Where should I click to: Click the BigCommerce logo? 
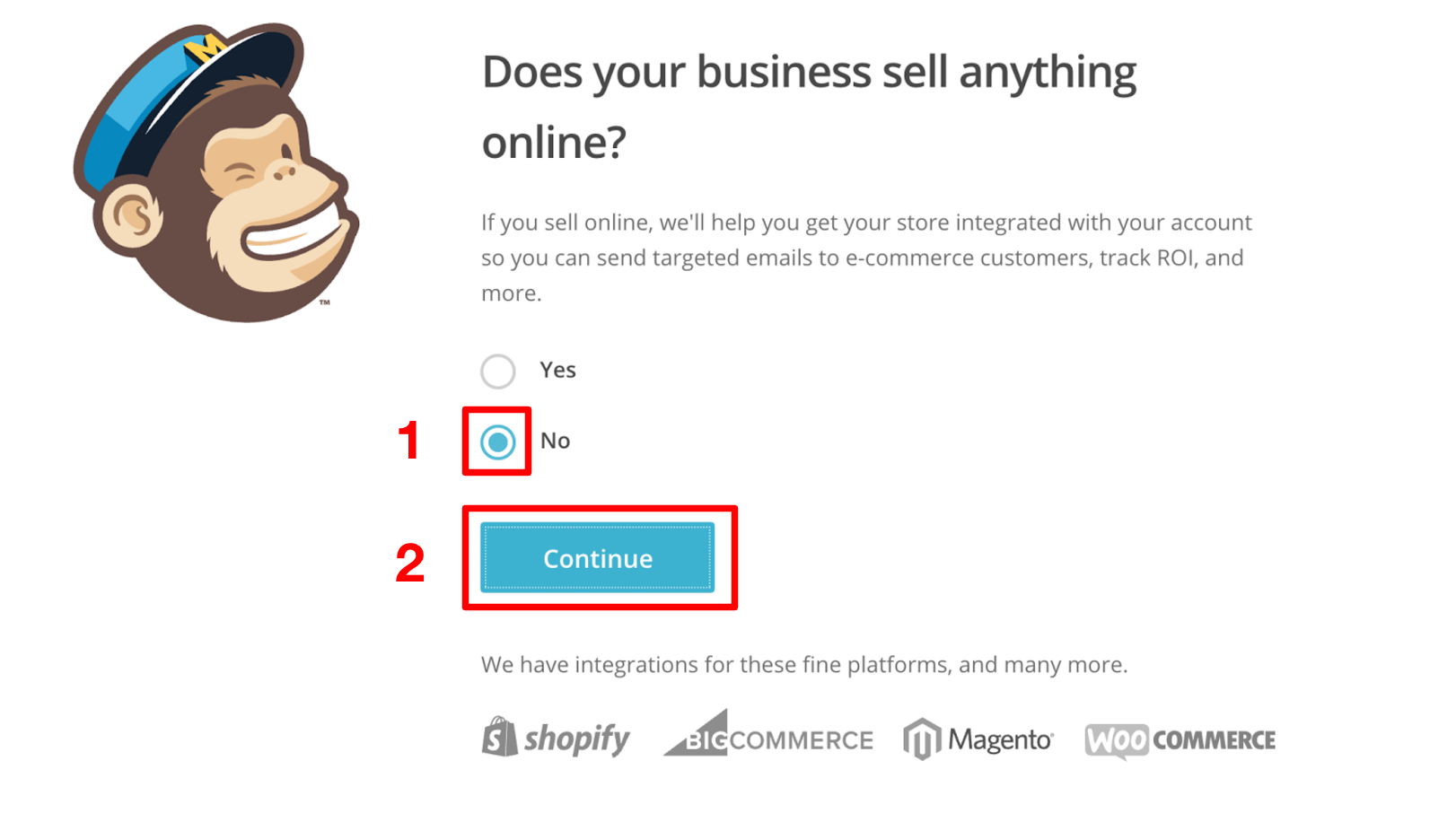[768, 736]
